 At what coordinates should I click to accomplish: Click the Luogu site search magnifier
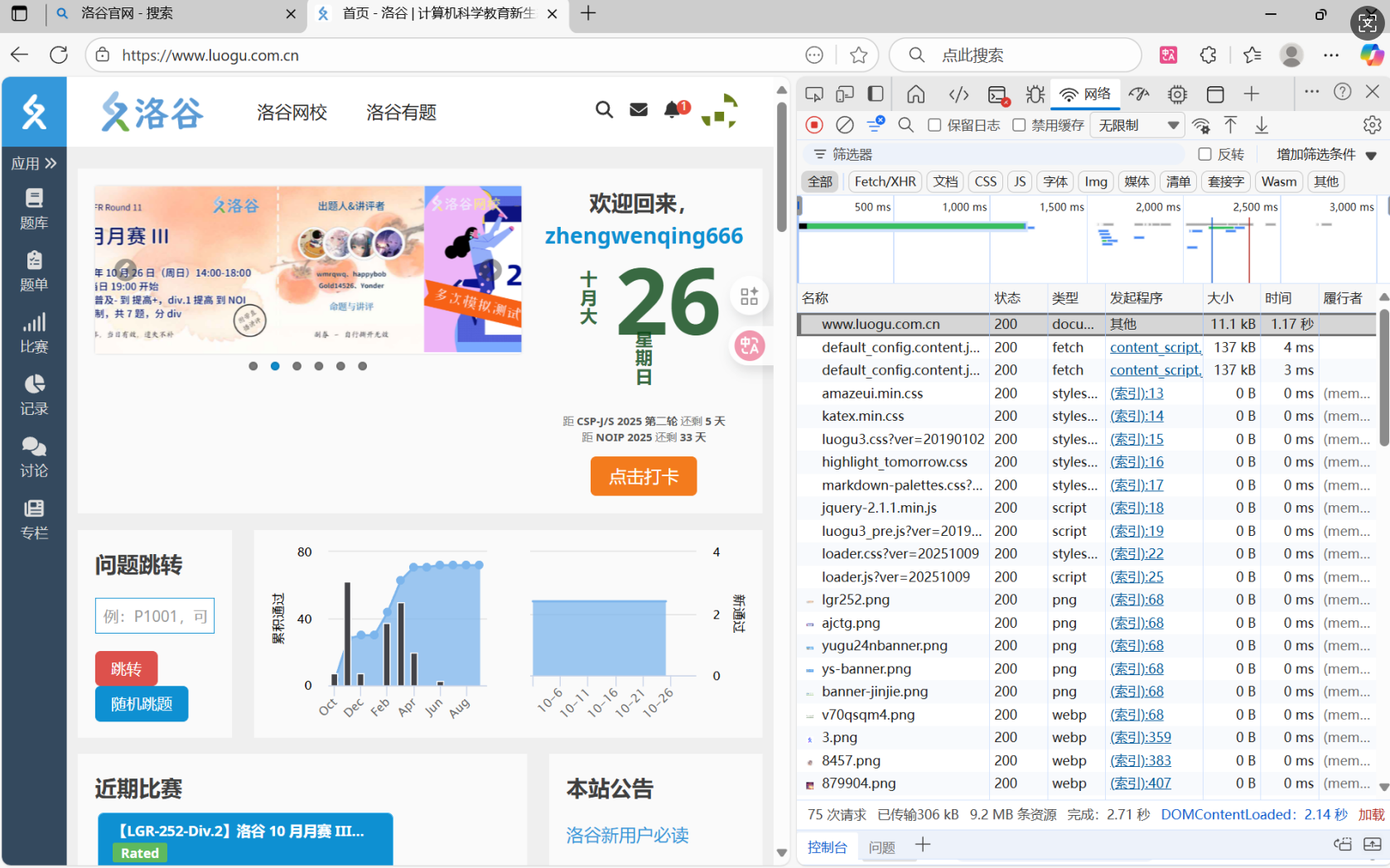pos(604,109)
